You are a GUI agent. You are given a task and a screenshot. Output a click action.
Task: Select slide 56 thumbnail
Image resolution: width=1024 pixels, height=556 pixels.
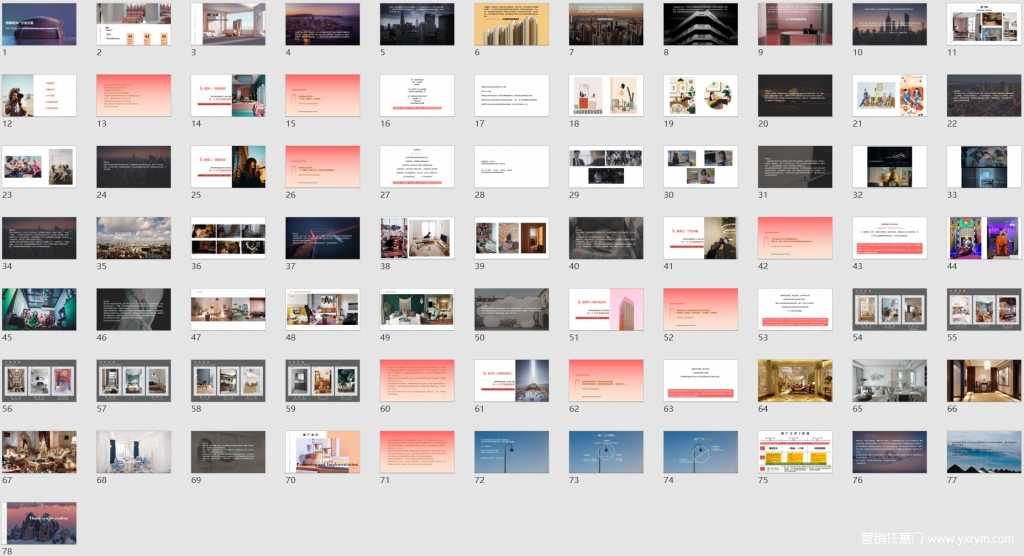(x=39, y=380)
